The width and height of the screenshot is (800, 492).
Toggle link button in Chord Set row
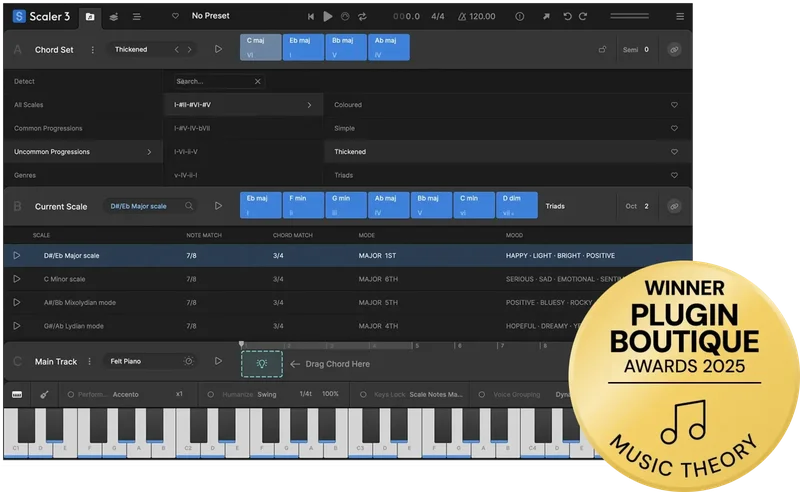point(674,50)
